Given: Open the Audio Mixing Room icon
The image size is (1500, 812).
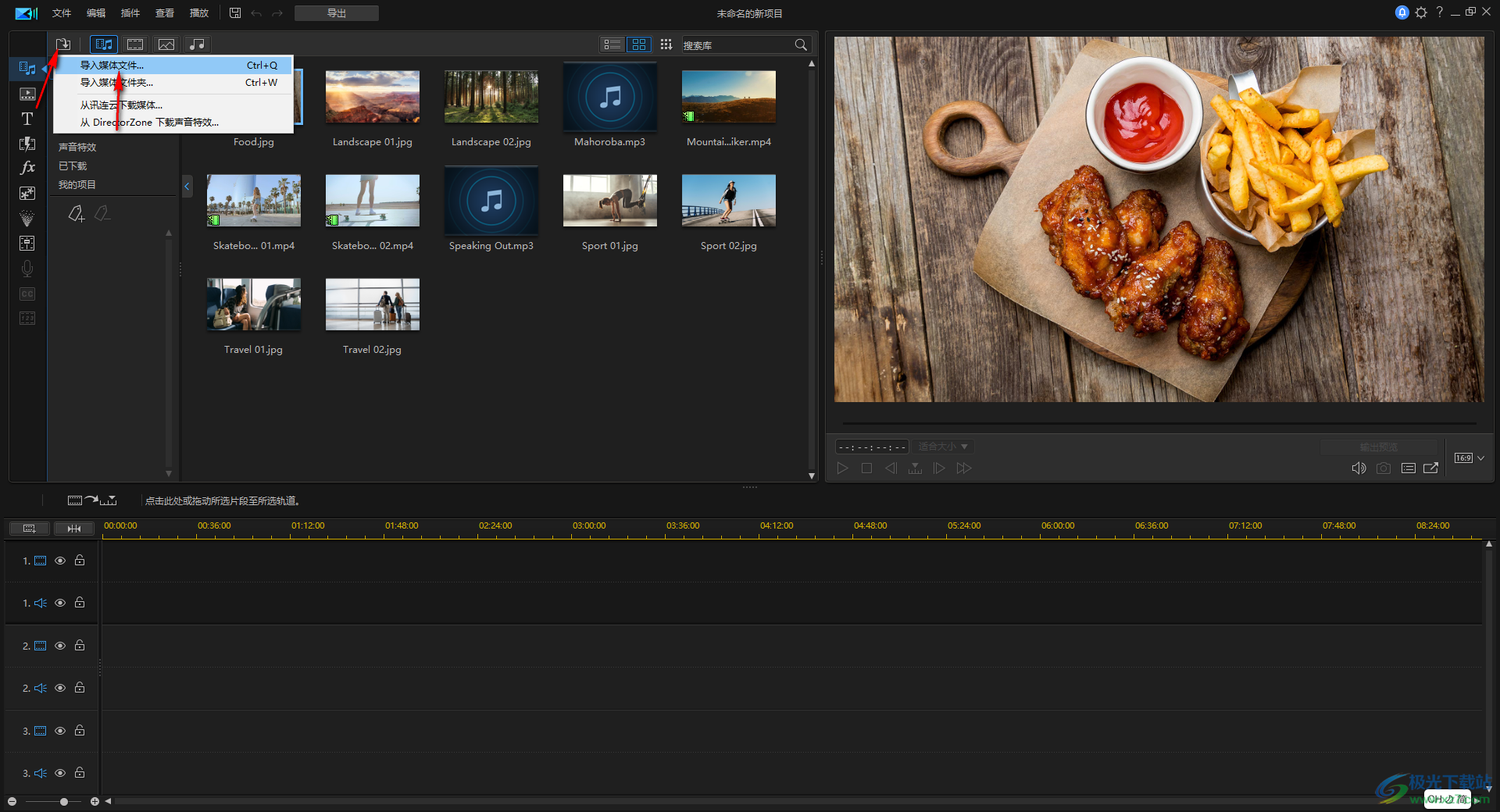Looking at the screenshot, I should point(27,243).
